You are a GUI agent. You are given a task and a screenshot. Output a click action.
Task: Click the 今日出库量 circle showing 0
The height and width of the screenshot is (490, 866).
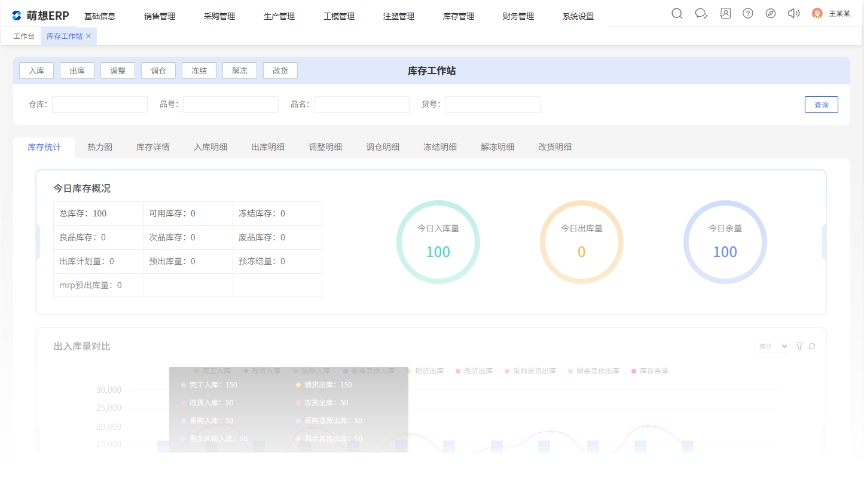coord(582,242)
